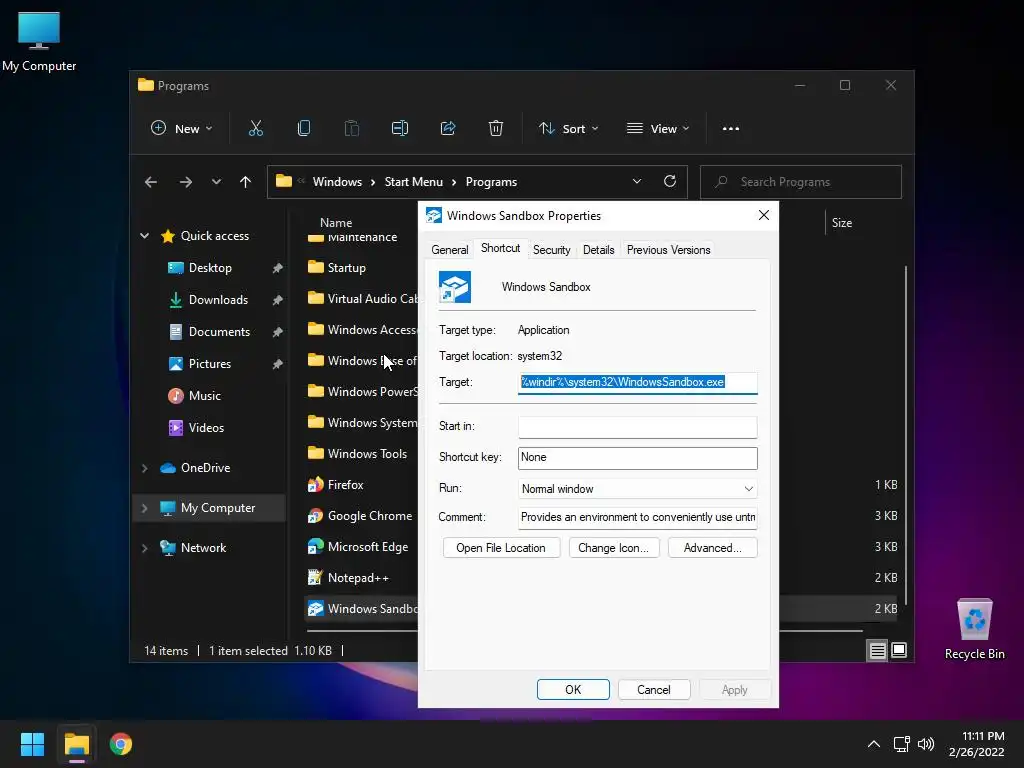Click the Delete trash icon

pyautogui.click(x=496, y=129)
